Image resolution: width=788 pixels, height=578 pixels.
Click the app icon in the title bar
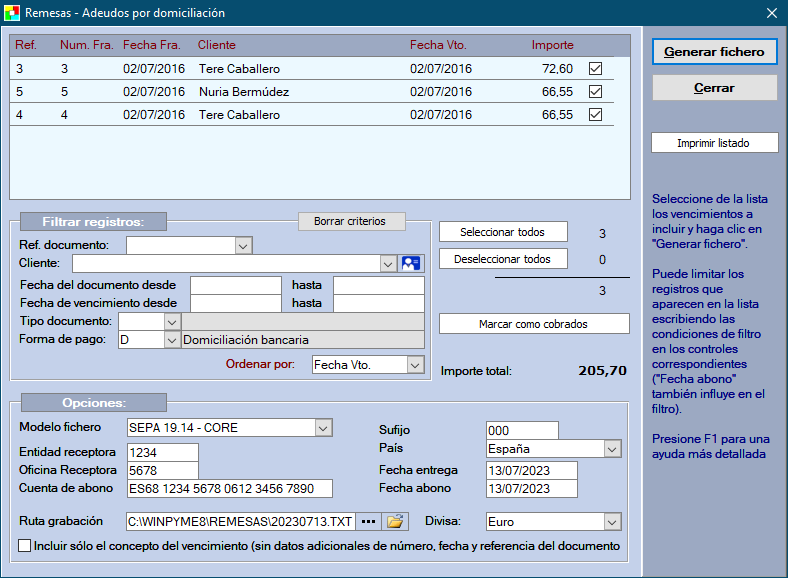tap(12, 13)
